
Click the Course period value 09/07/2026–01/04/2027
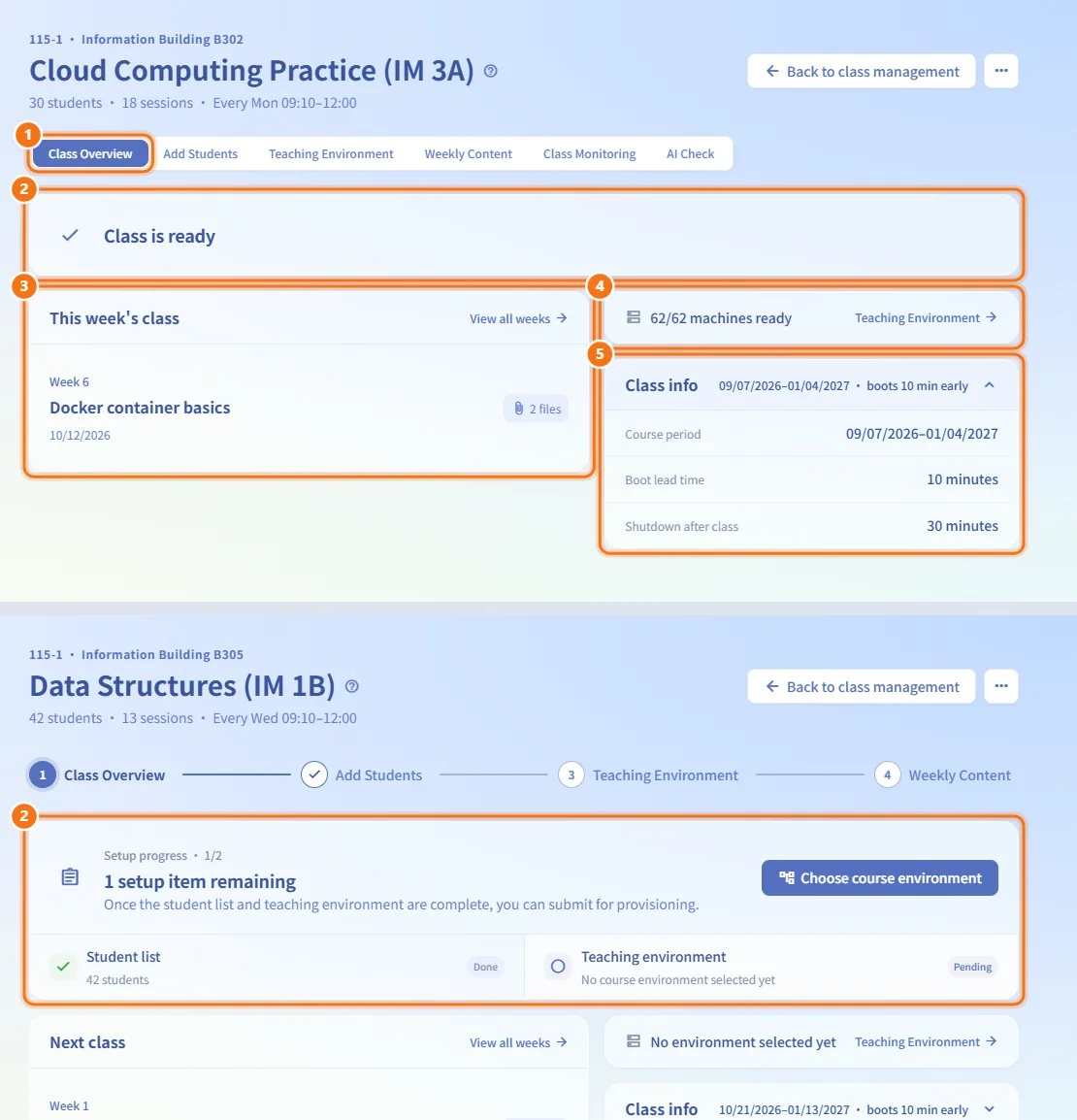[922, 434]
